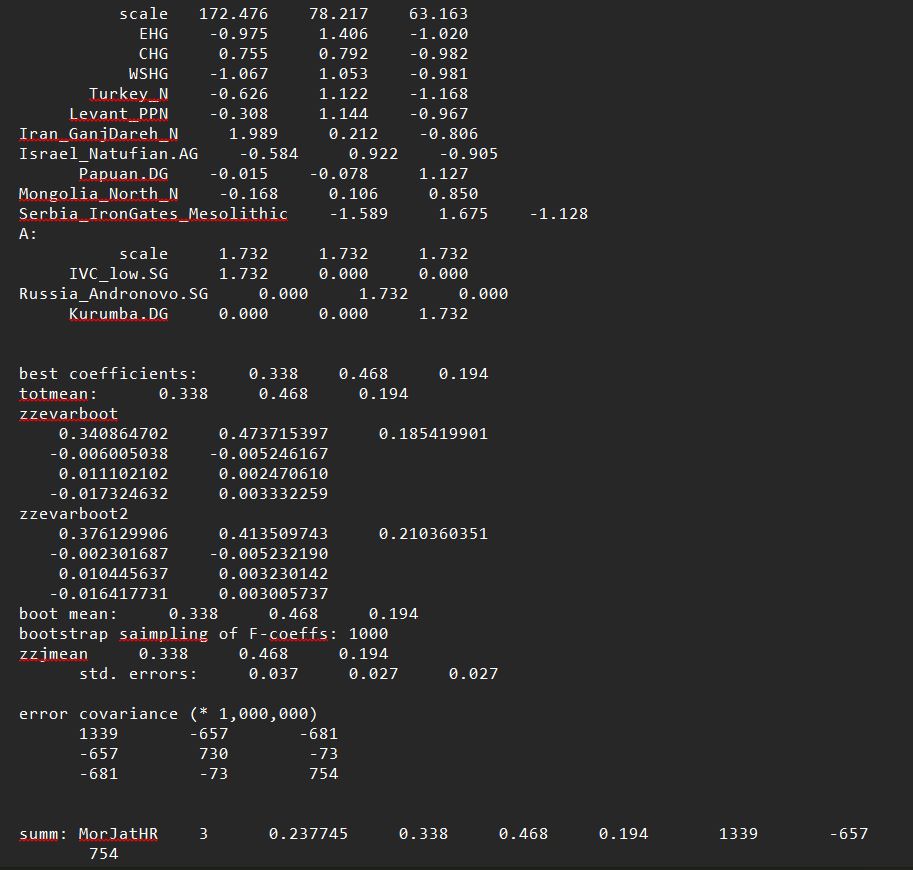Click the word 'EHG' row label

(x=154, y=34)
